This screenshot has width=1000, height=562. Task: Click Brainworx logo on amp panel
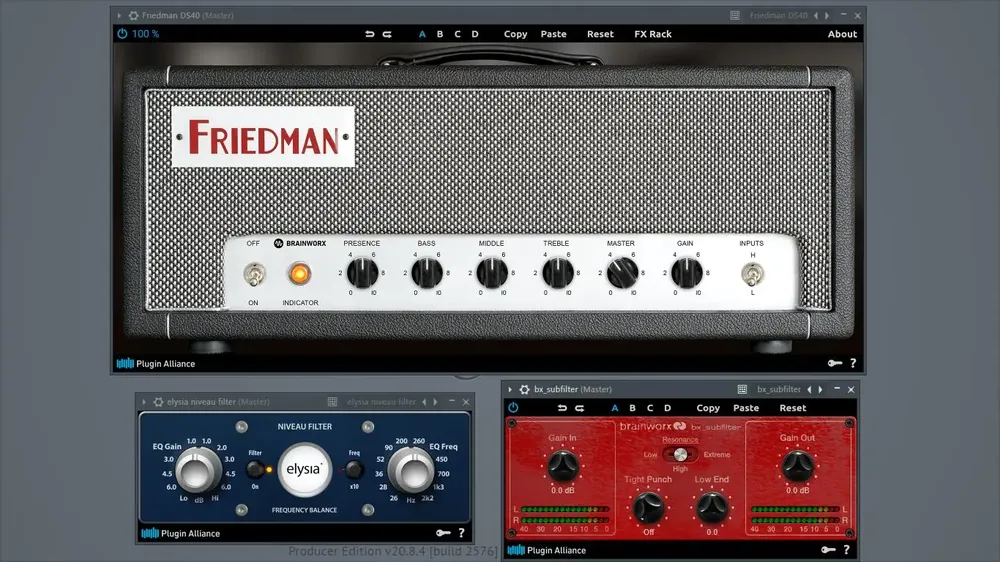tap(300, 243)
